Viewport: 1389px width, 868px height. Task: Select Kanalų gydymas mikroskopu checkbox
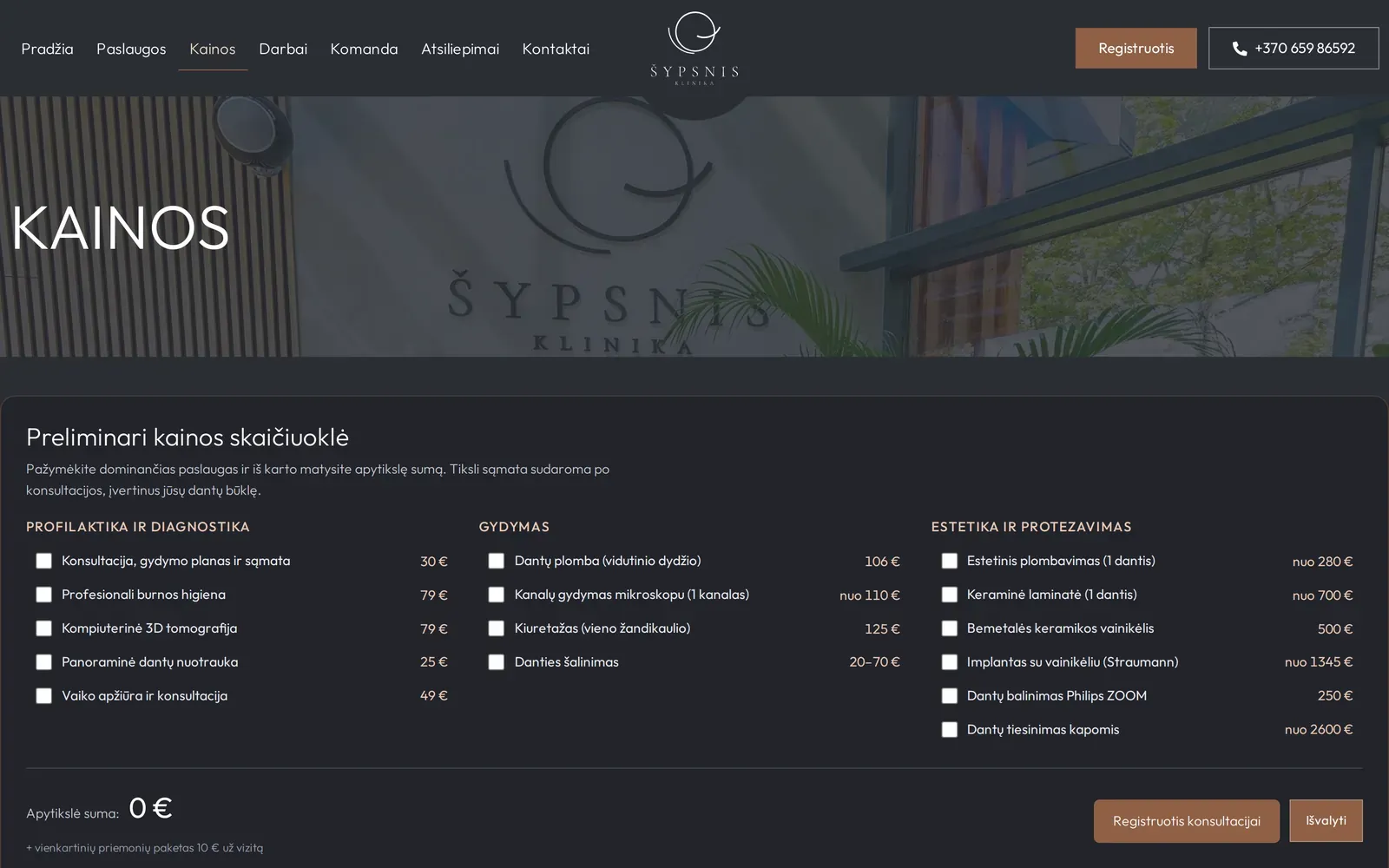coord(497,595)
